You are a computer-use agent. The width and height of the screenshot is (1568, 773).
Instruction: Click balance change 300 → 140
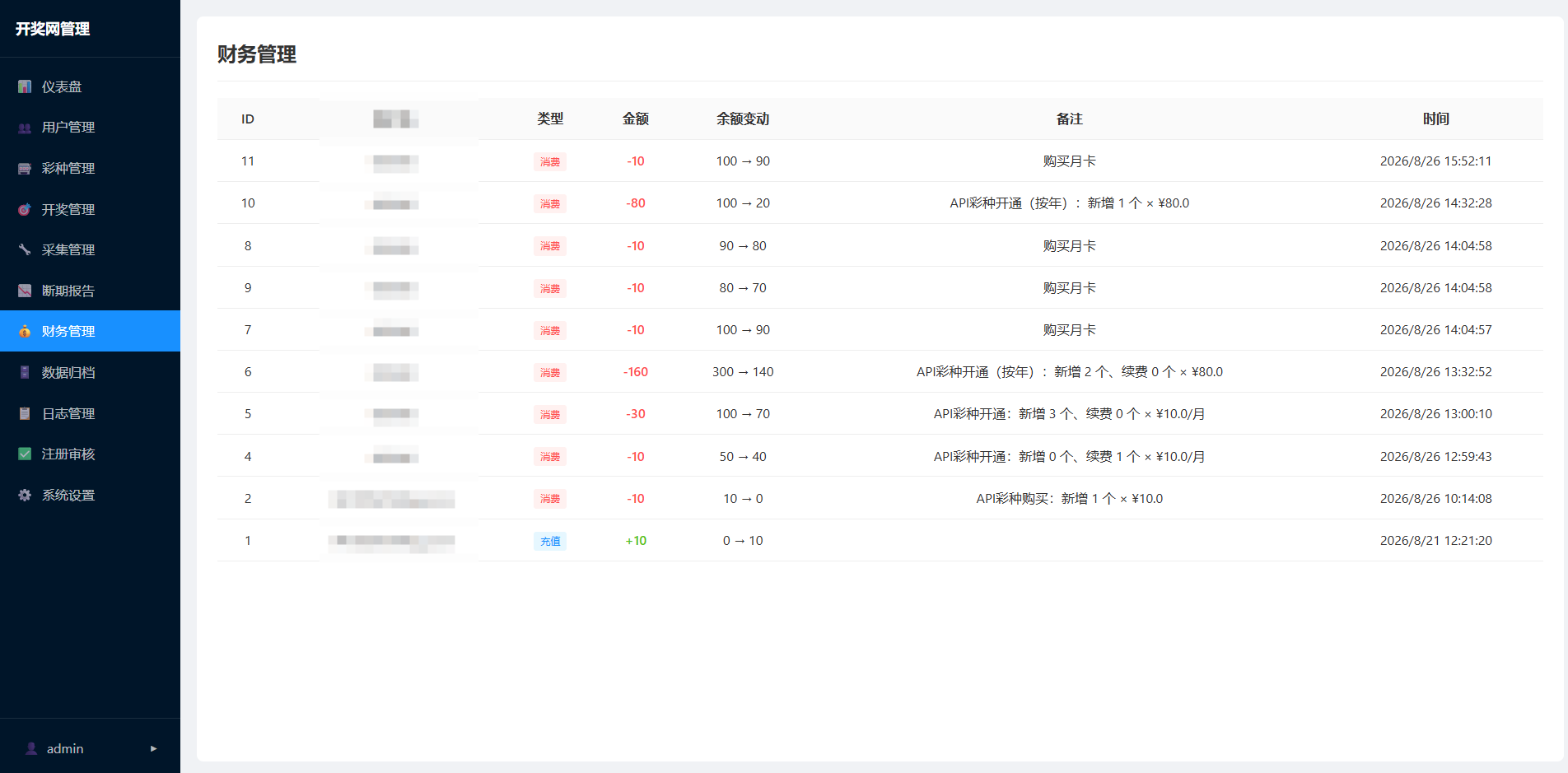pos(743,372)
